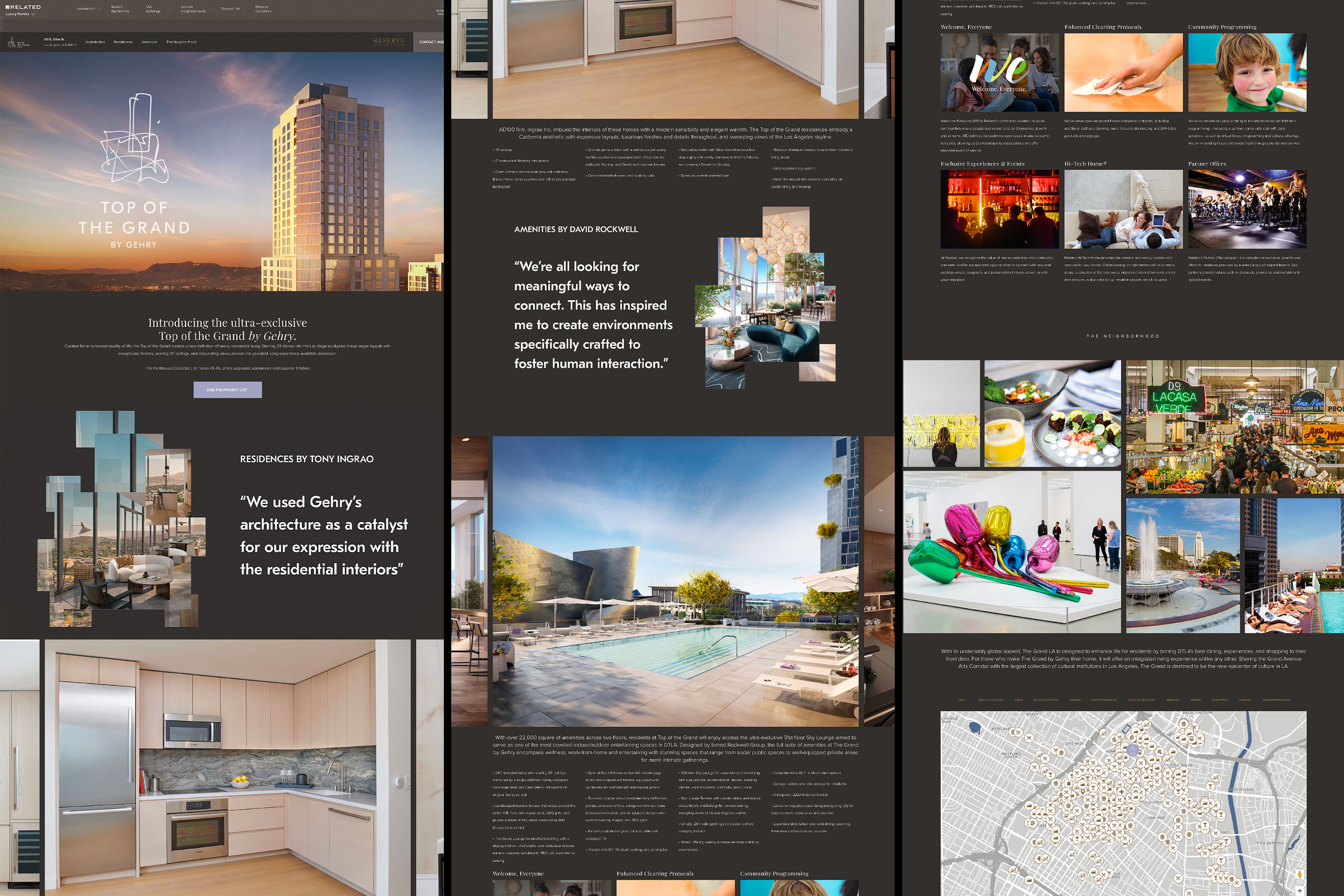Go to the Amenities section
This screenshot has width=1344, height=896.
click(149, 42)
